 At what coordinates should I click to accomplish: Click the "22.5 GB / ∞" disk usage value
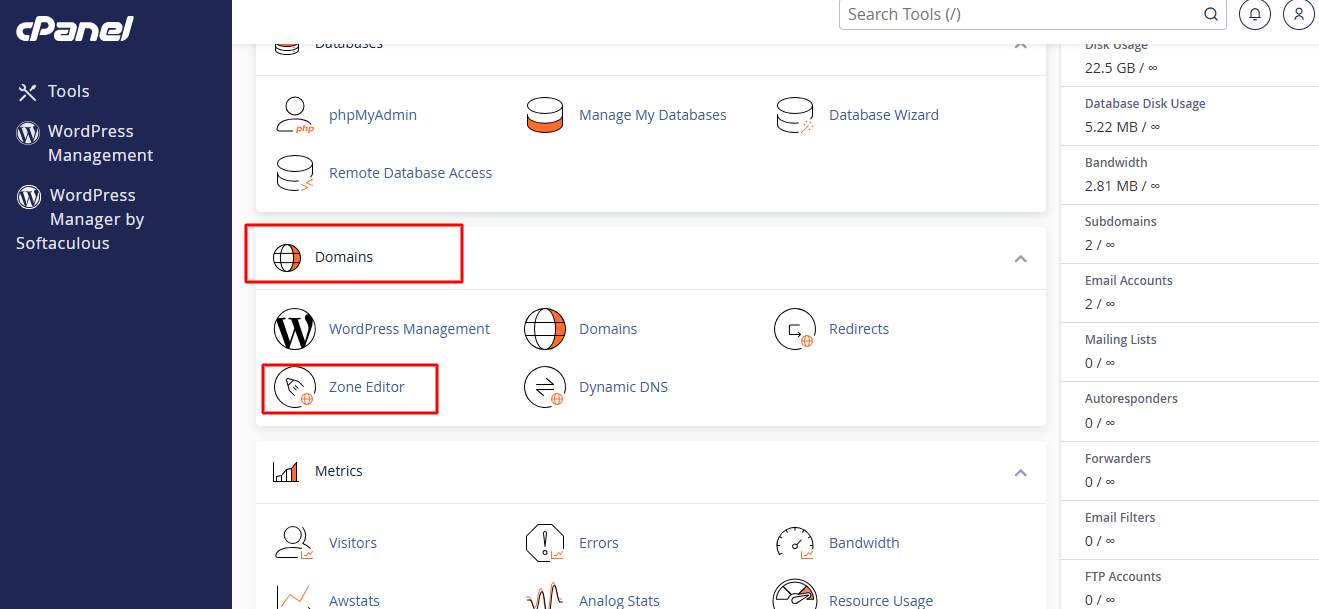pyautogui.click(x=1121, y=68)
